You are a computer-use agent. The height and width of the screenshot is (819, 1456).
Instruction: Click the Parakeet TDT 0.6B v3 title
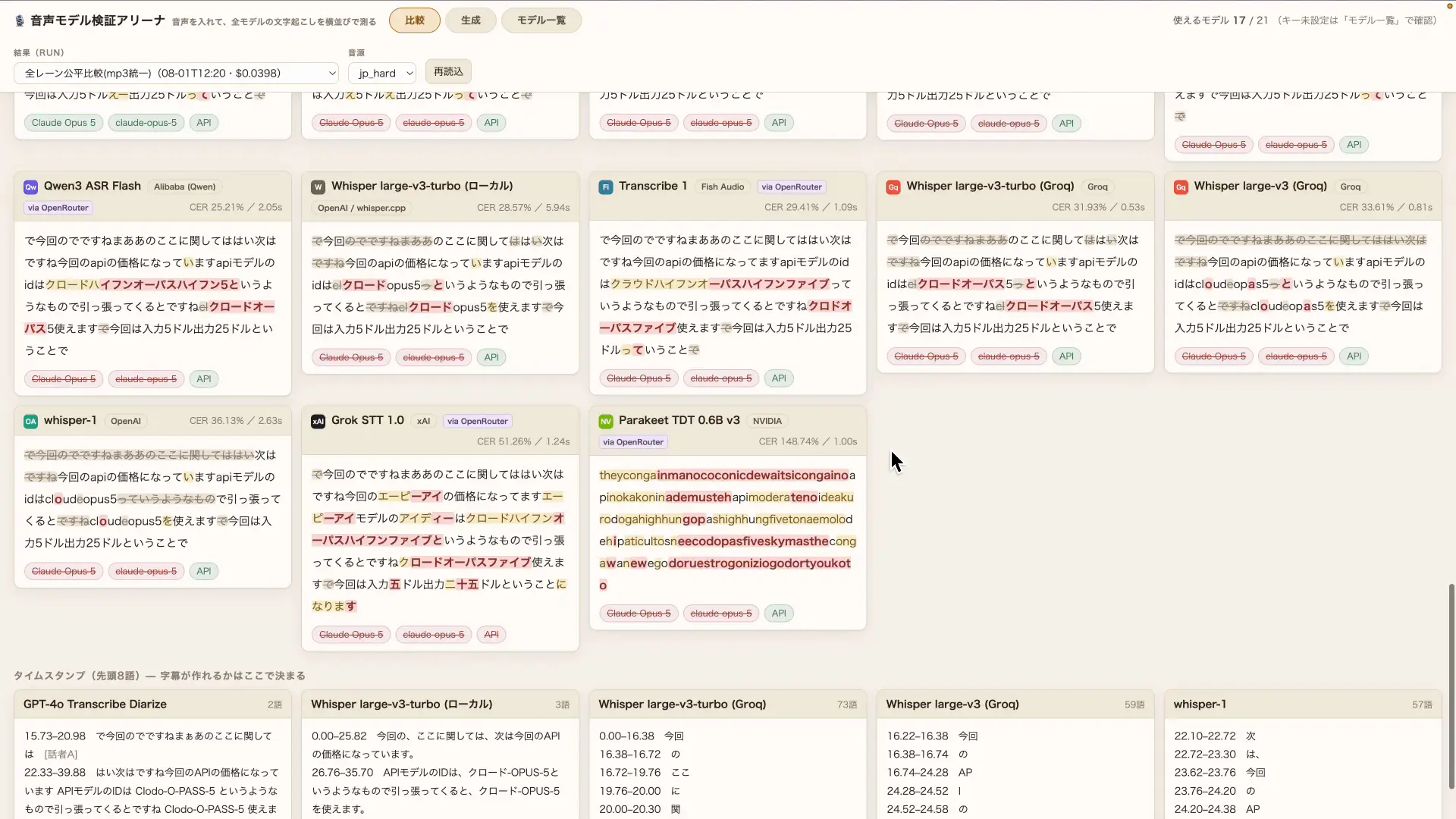tap(679, 420)
